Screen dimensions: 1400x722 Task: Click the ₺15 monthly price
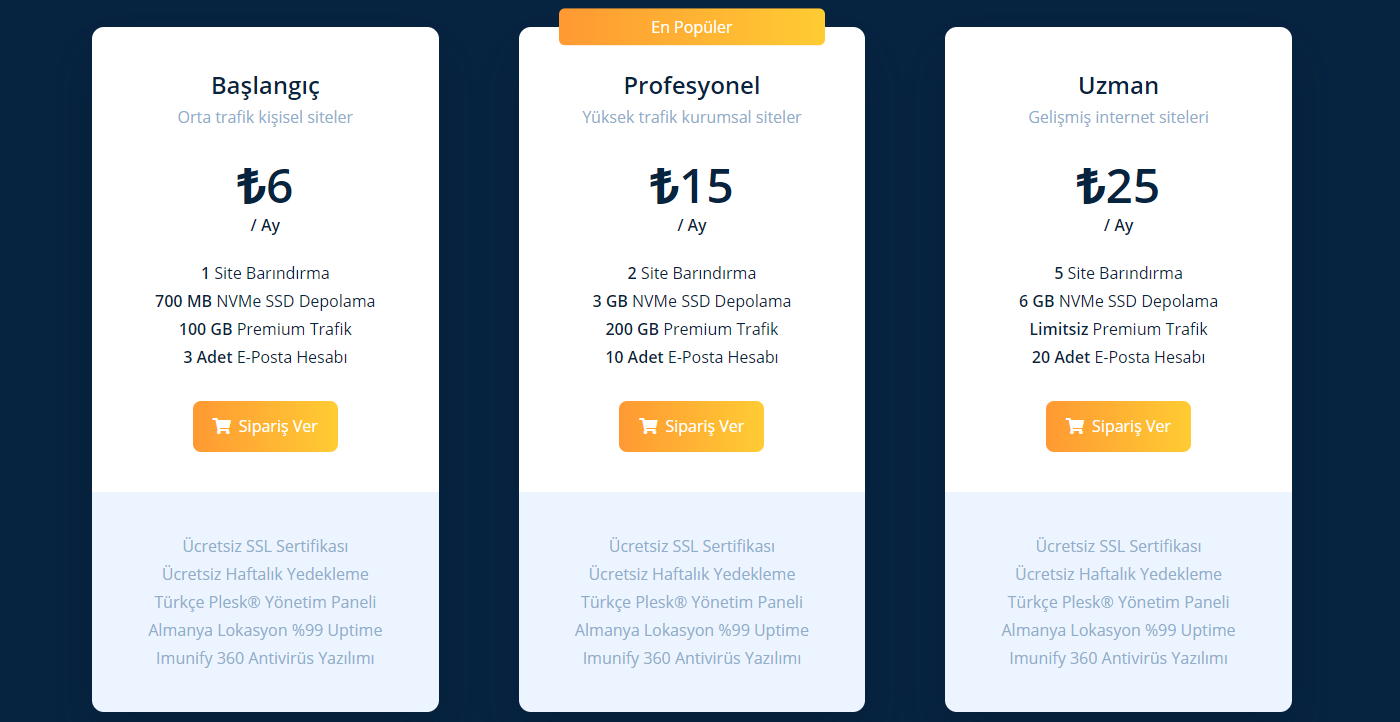coord(692,187)
